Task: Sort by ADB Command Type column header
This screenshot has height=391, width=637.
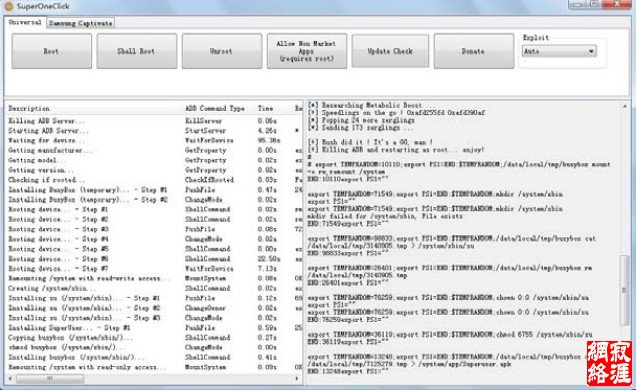Action: click(x=215, y=109)
